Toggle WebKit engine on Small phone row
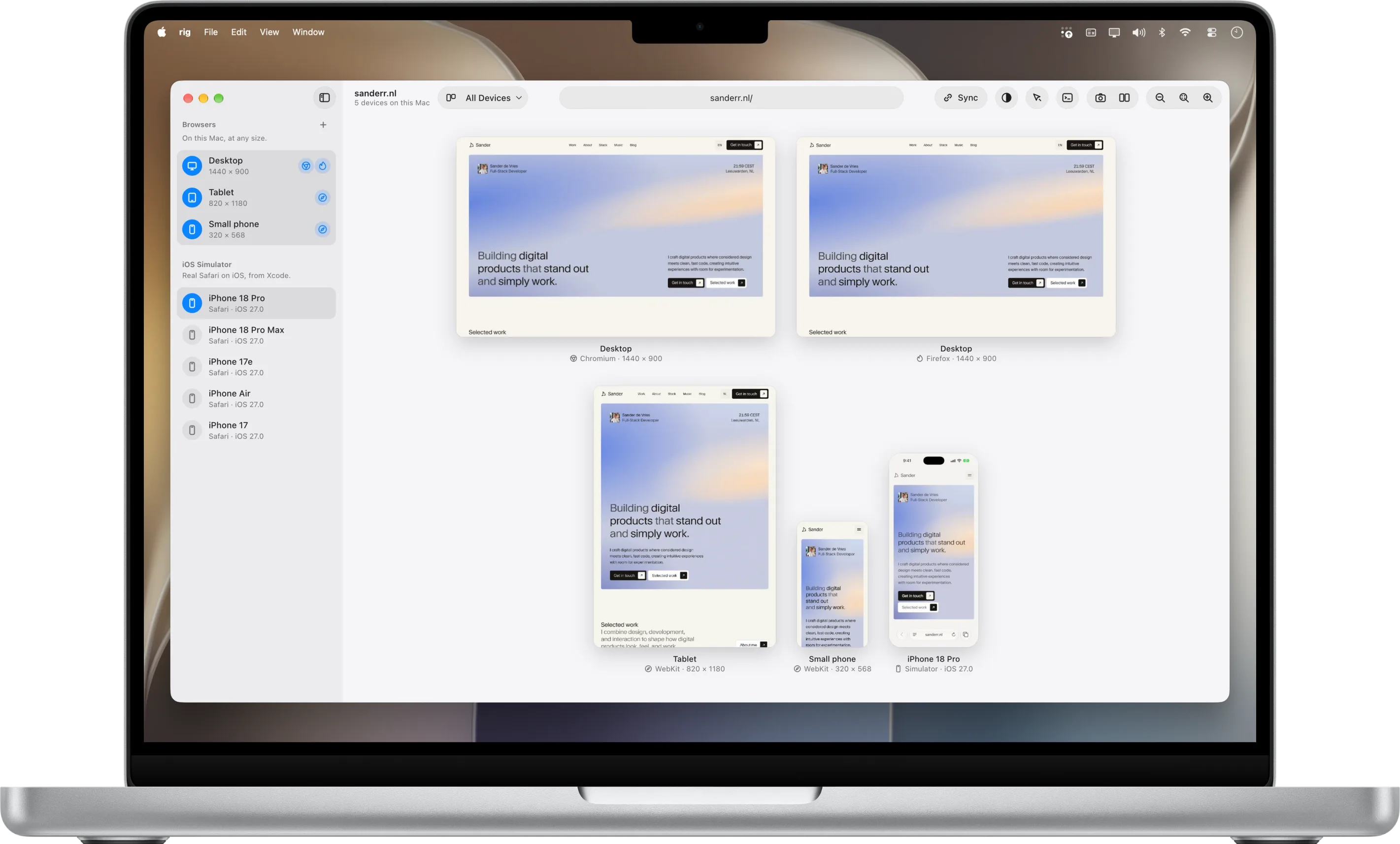This screenshot has width=1400, height=844. pos(323,229)
